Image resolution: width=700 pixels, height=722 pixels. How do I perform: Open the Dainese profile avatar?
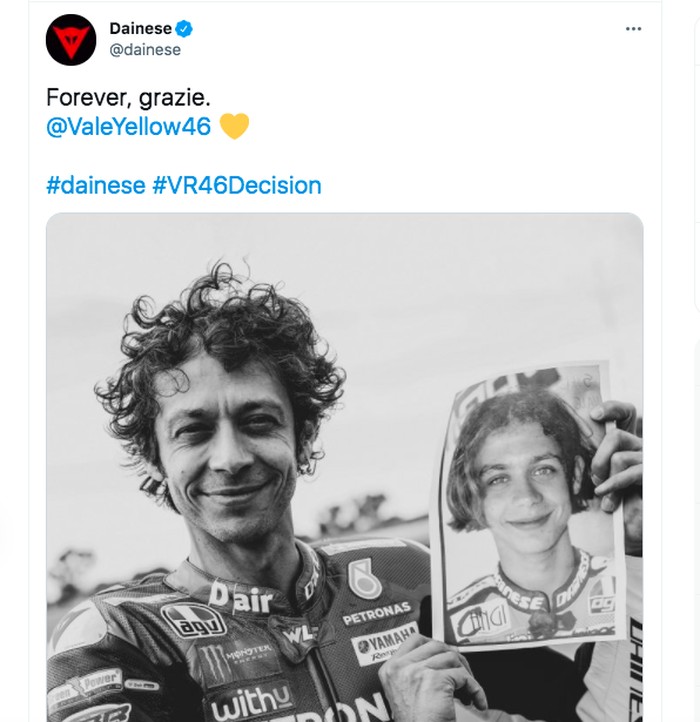click(71, 40)
